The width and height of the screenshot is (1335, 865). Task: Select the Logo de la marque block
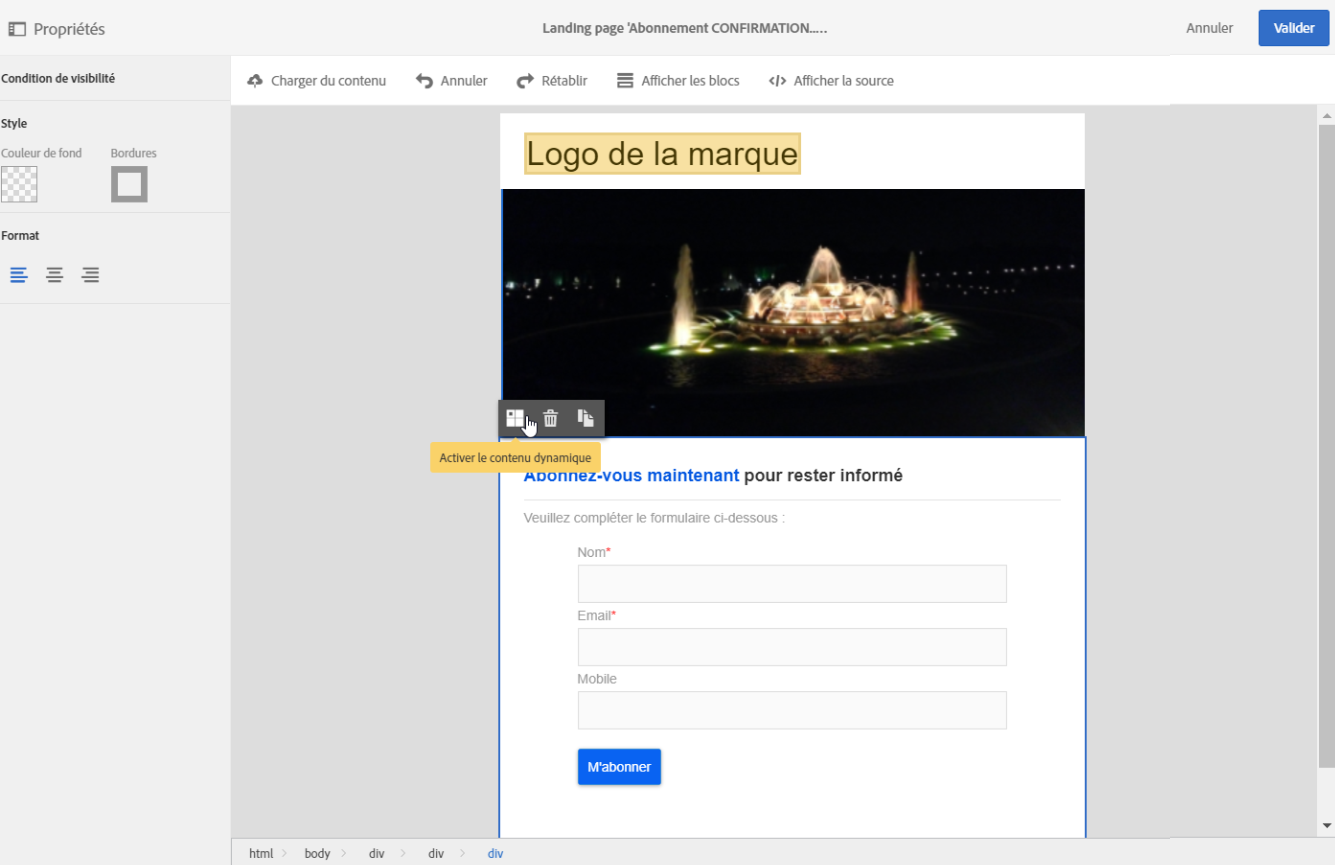click(662, 153)
